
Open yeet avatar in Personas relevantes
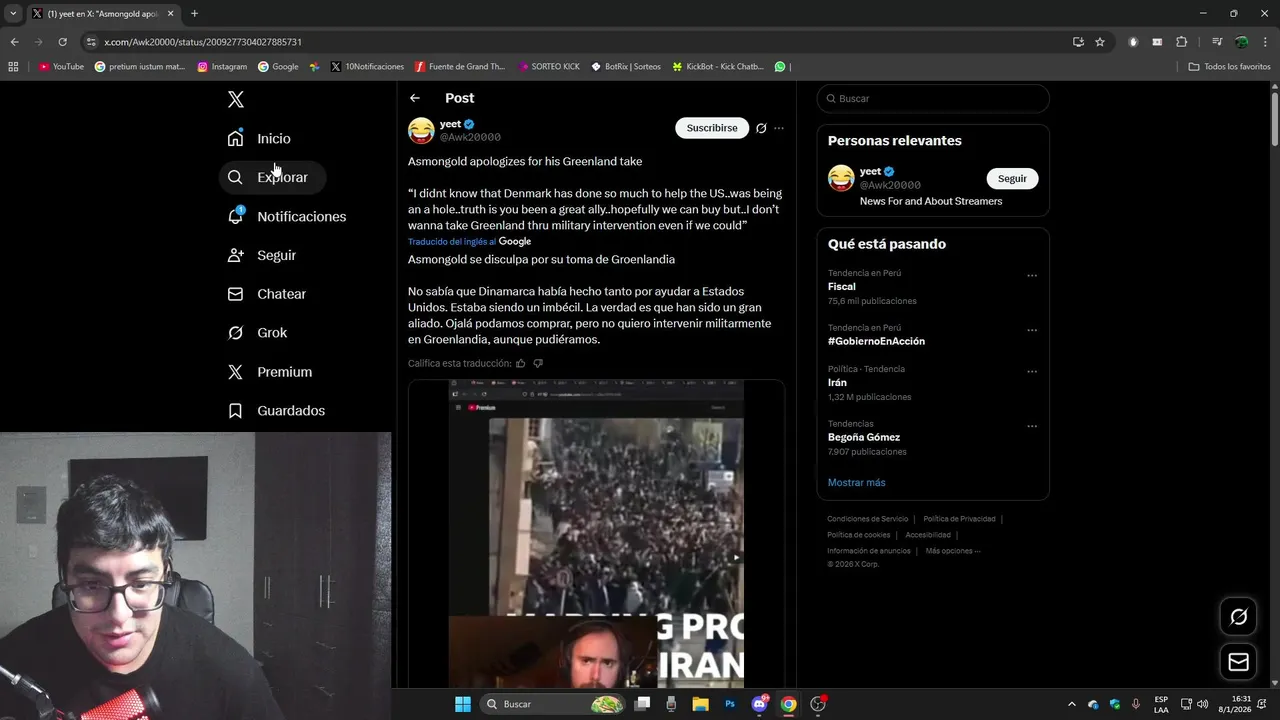[x=841, y=178]
